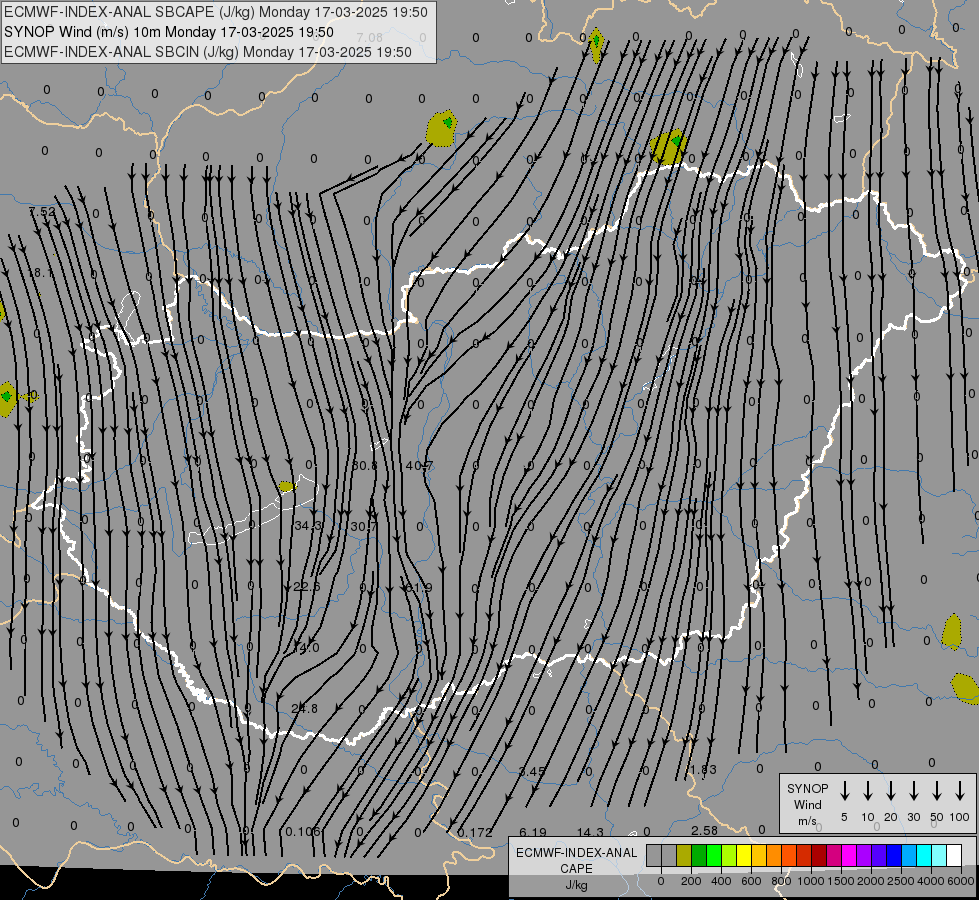
Task: Select the SBCIN title line
Action: (208, 52)
